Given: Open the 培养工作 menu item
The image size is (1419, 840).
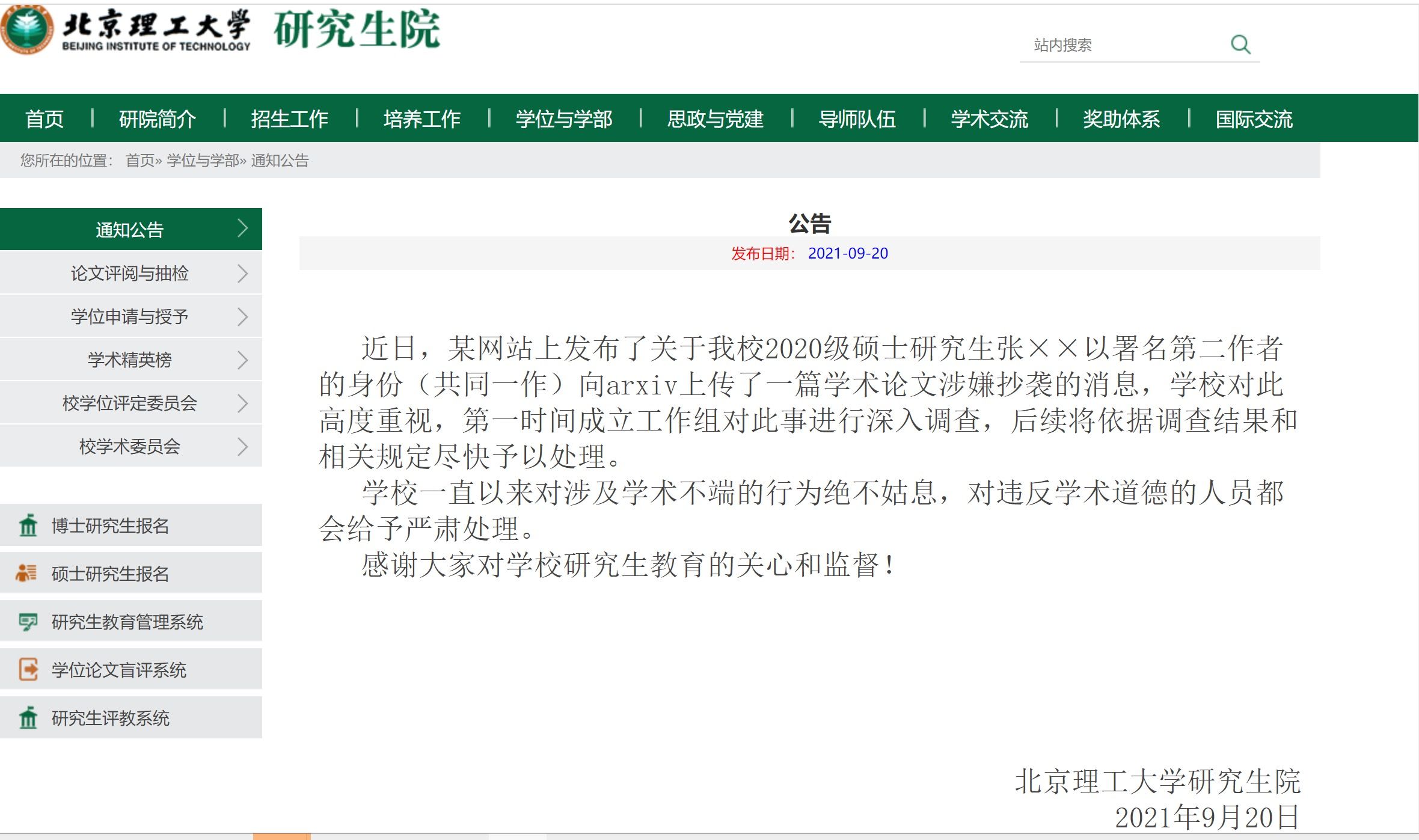Looking at the screenshot, I should pos(422,118).
